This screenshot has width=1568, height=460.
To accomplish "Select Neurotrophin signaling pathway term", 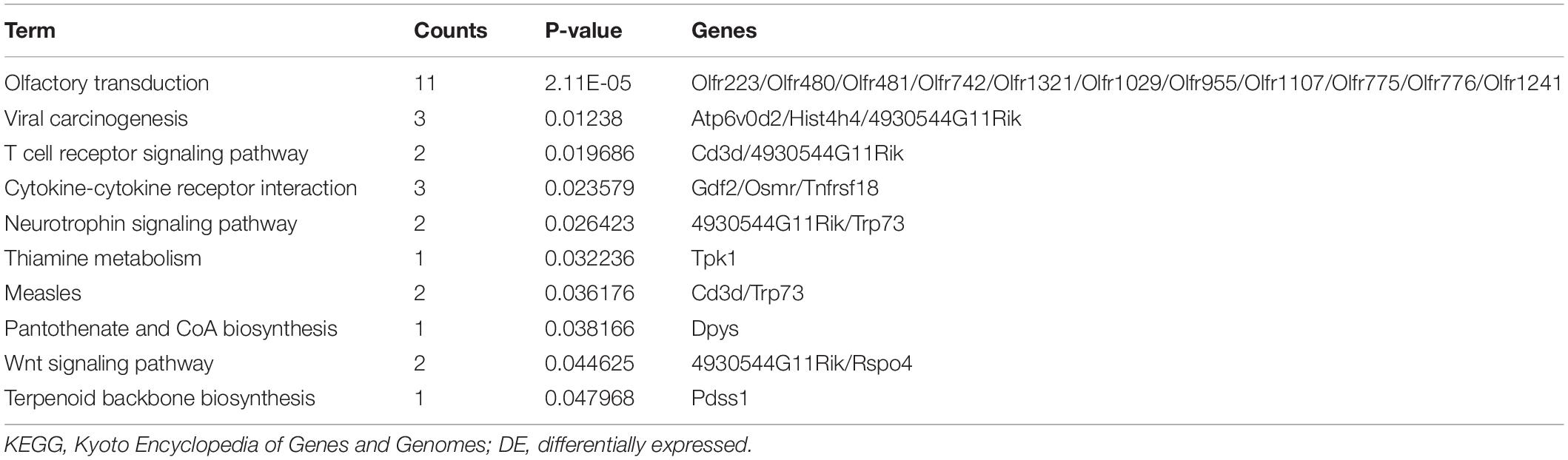I will 151,223.
